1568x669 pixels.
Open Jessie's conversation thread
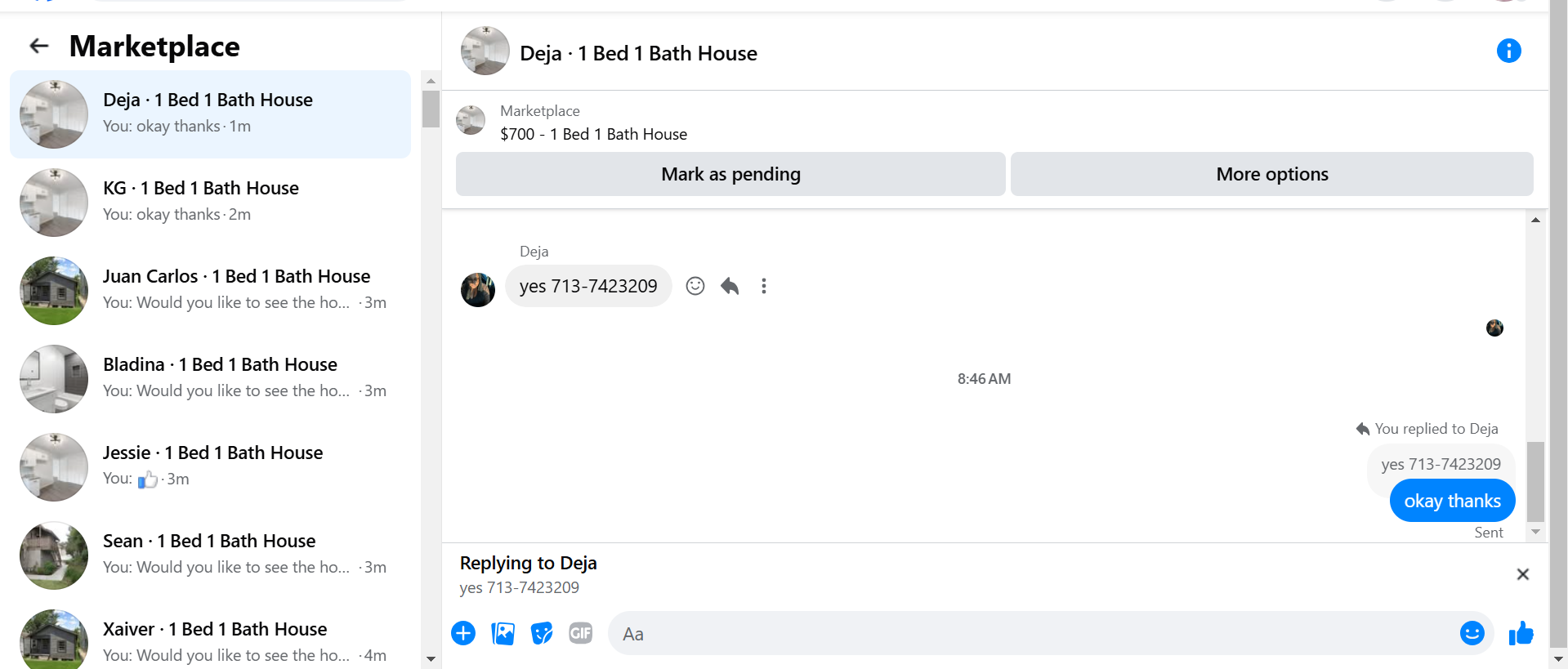[210, 466]
